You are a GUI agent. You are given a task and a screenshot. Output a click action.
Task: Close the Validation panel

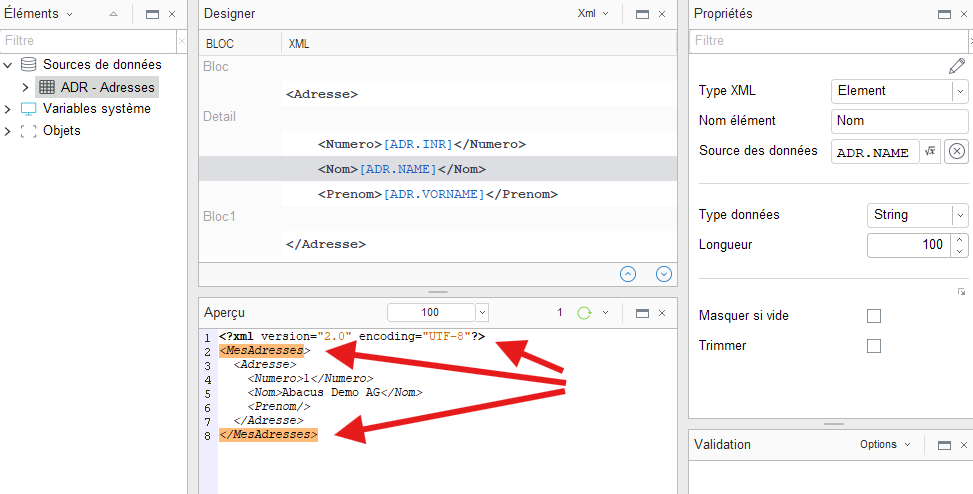(964, 445)
